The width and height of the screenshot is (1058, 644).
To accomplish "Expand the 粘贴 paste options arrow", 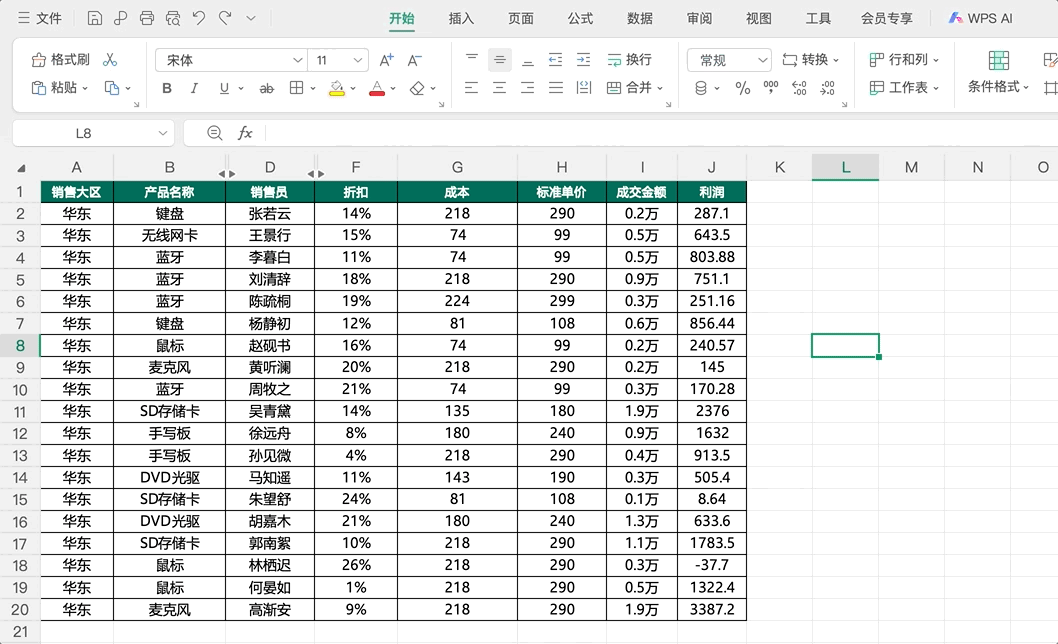I will point(85,88).
